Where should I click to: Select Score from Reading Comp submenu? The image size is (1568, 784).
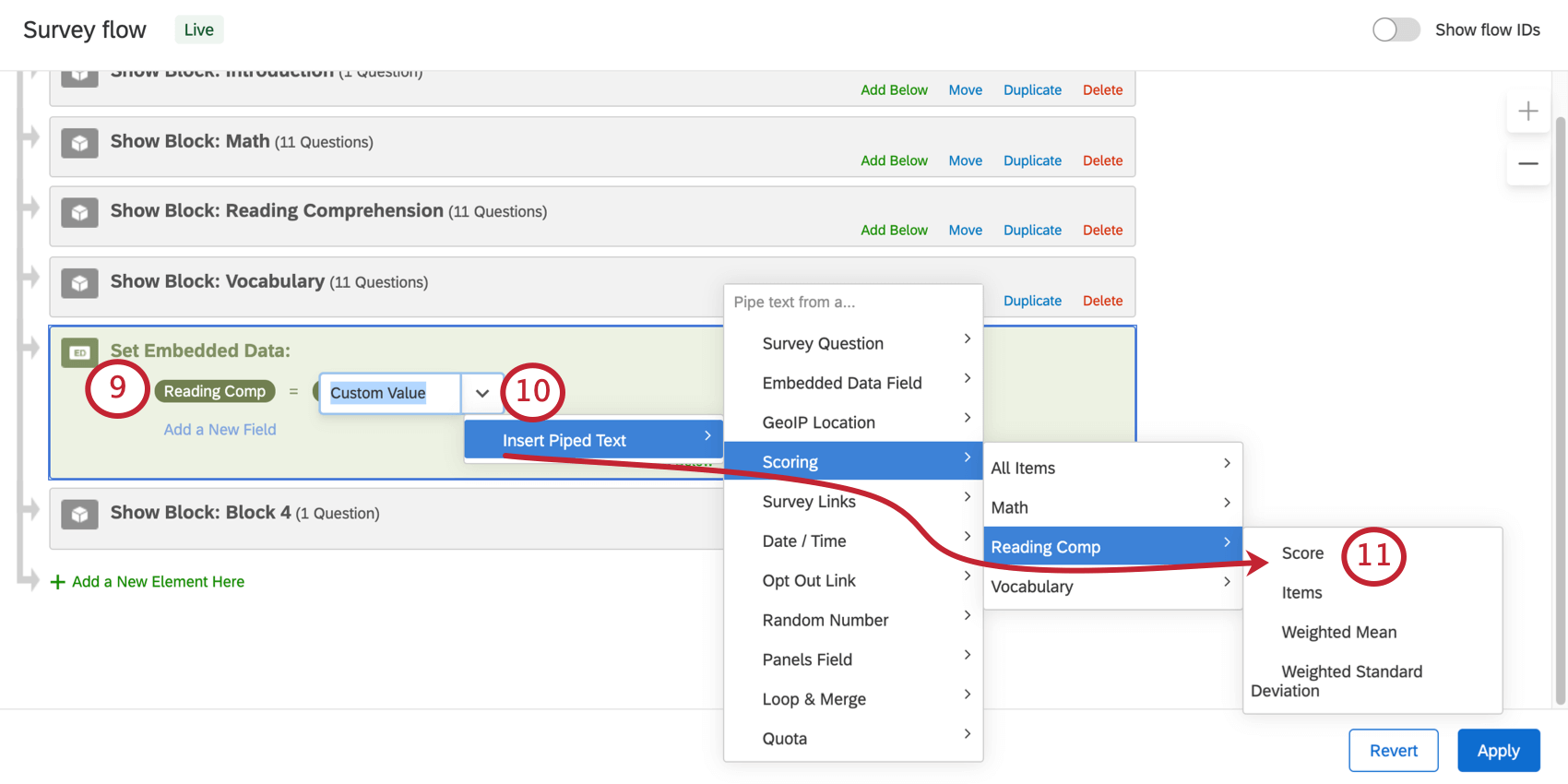click(1302, 553)
